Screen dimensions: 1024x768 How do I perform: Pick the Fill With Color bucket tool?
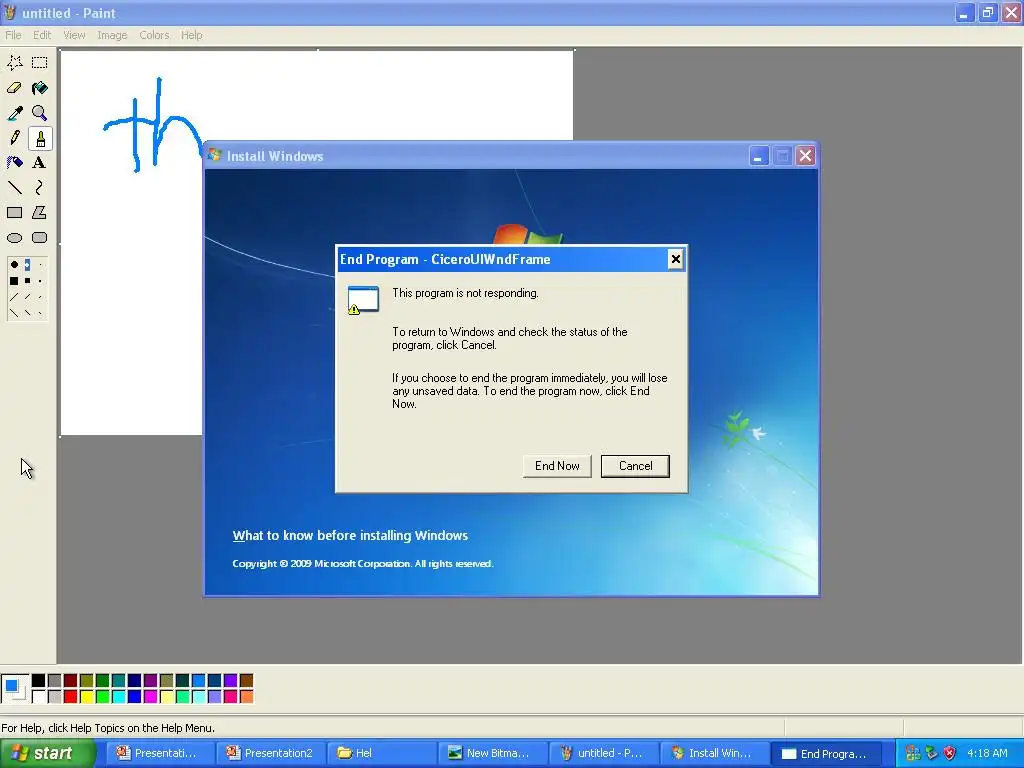(x=40, y=88)
